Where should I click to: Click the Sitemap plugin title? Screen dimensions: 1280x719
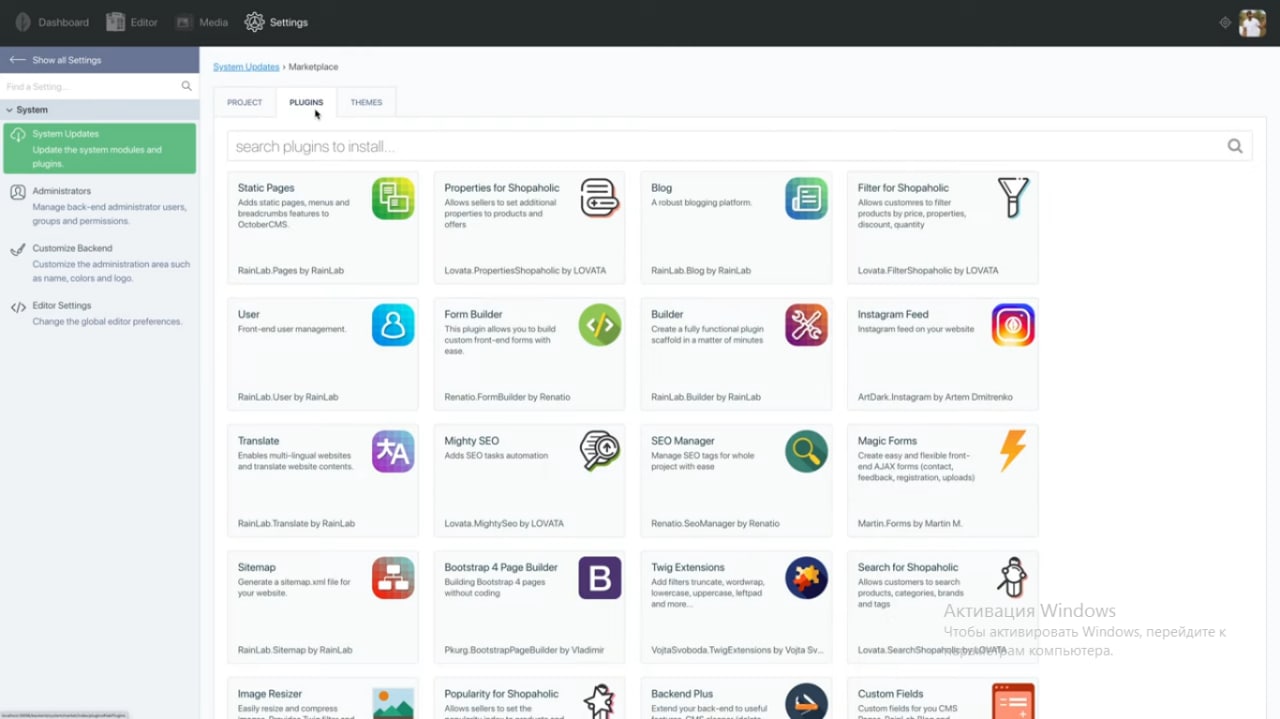[x=257, y=567]
